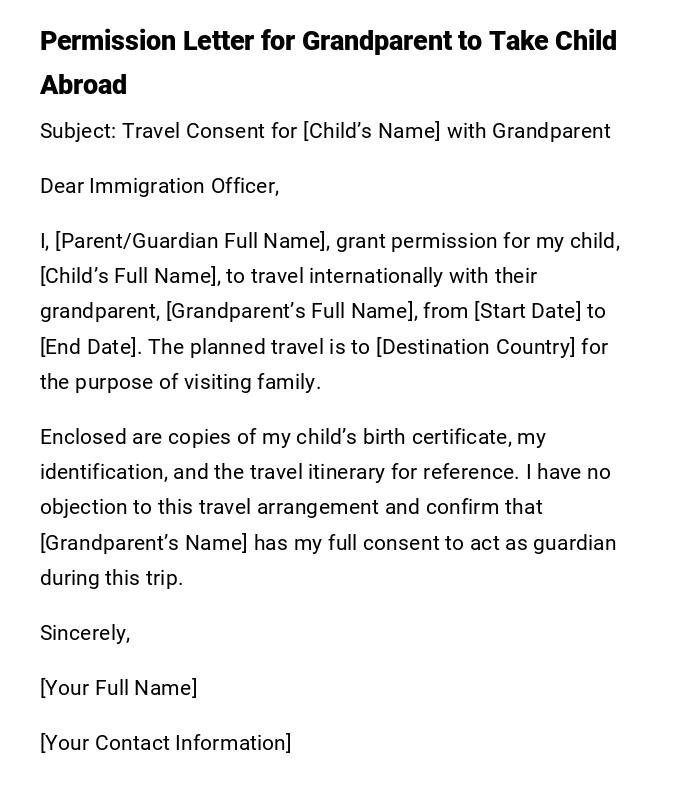Click the [Grandparent's Full Name] placeholder

point(290,311)
